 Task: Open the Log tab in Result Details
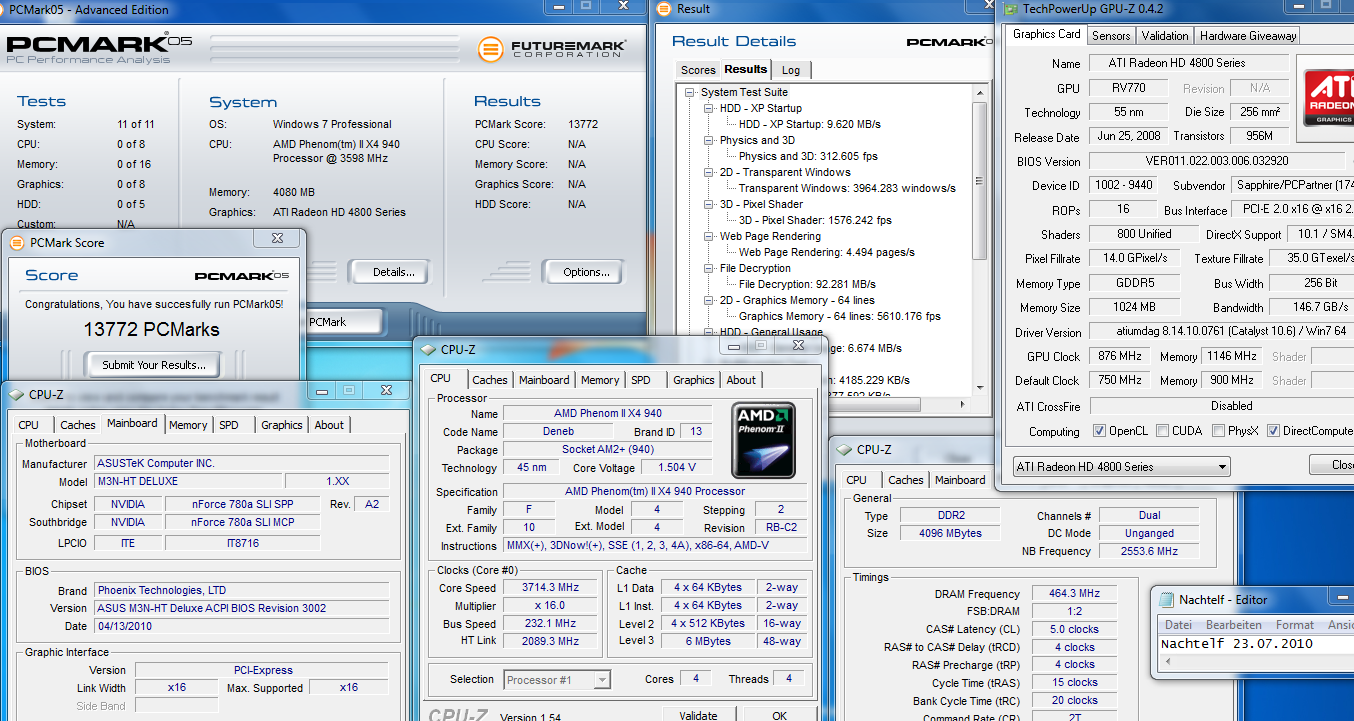(x=791, y=70)
